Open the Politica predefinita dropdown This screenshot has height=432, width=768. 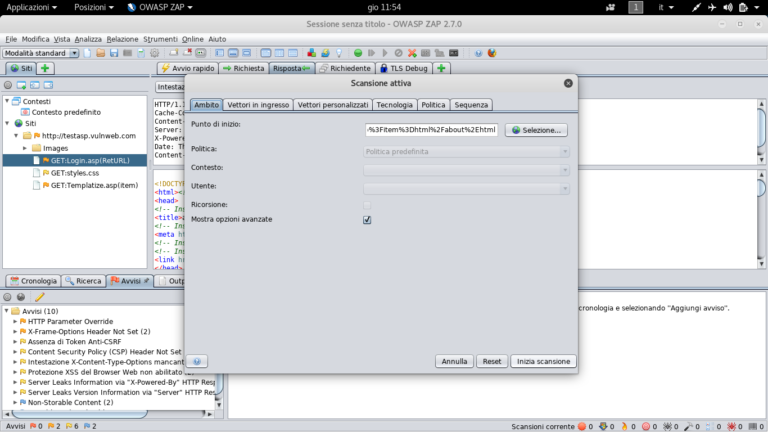(x=467, y=151)
